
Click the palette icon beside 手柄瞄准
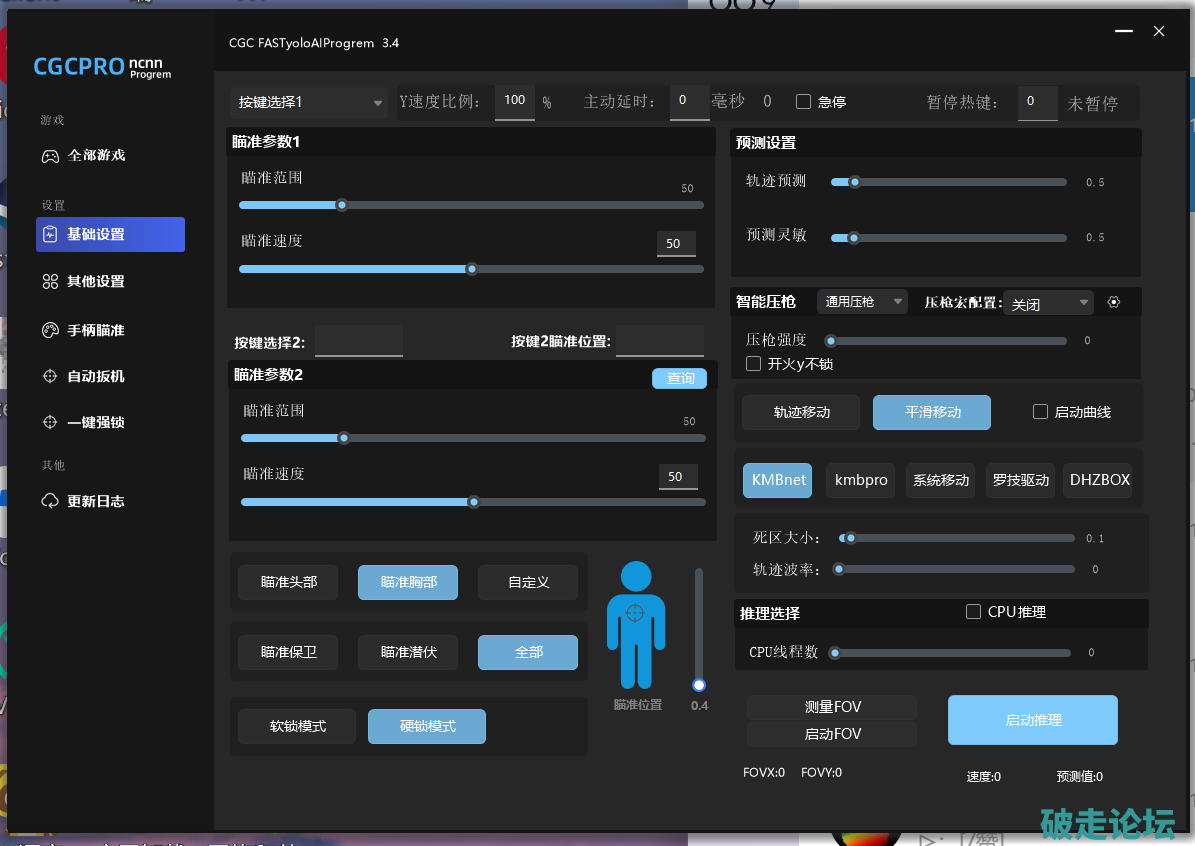tap(50, 330)
